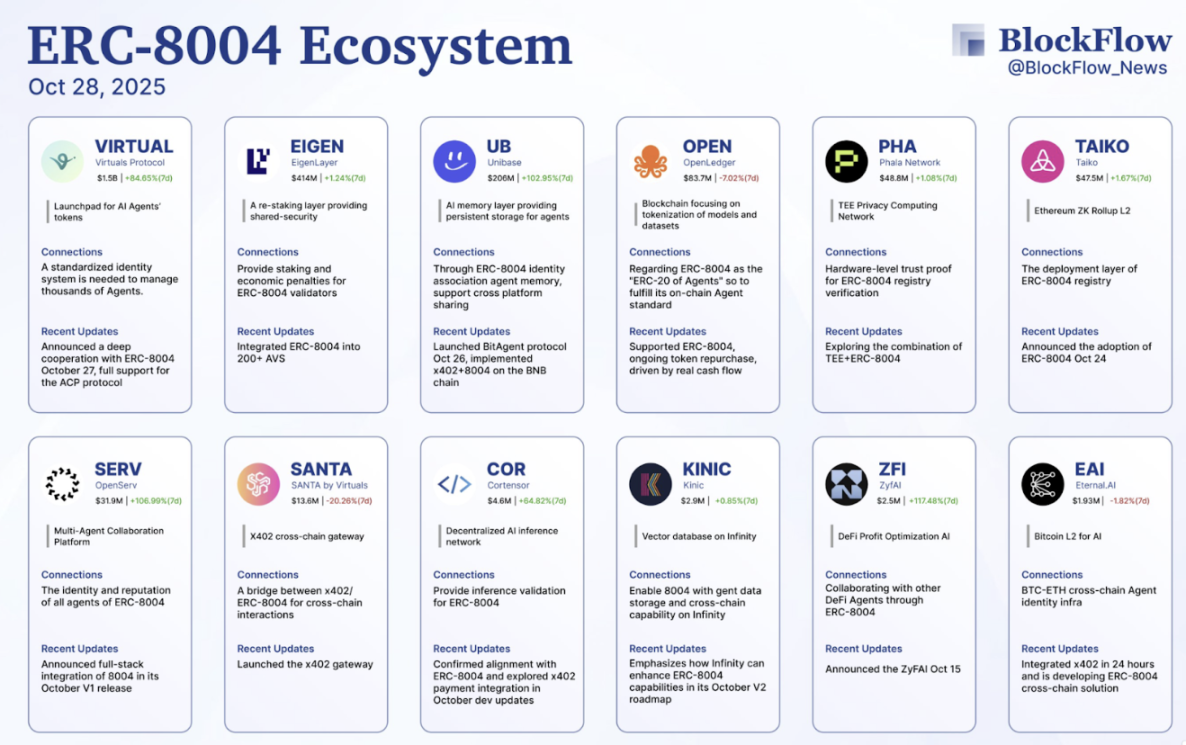Image resolution: width=1186 pixels, height=745 pixels.
Task: Click the OpenServ dotted circle icon
Action: [x=62, y=484]
